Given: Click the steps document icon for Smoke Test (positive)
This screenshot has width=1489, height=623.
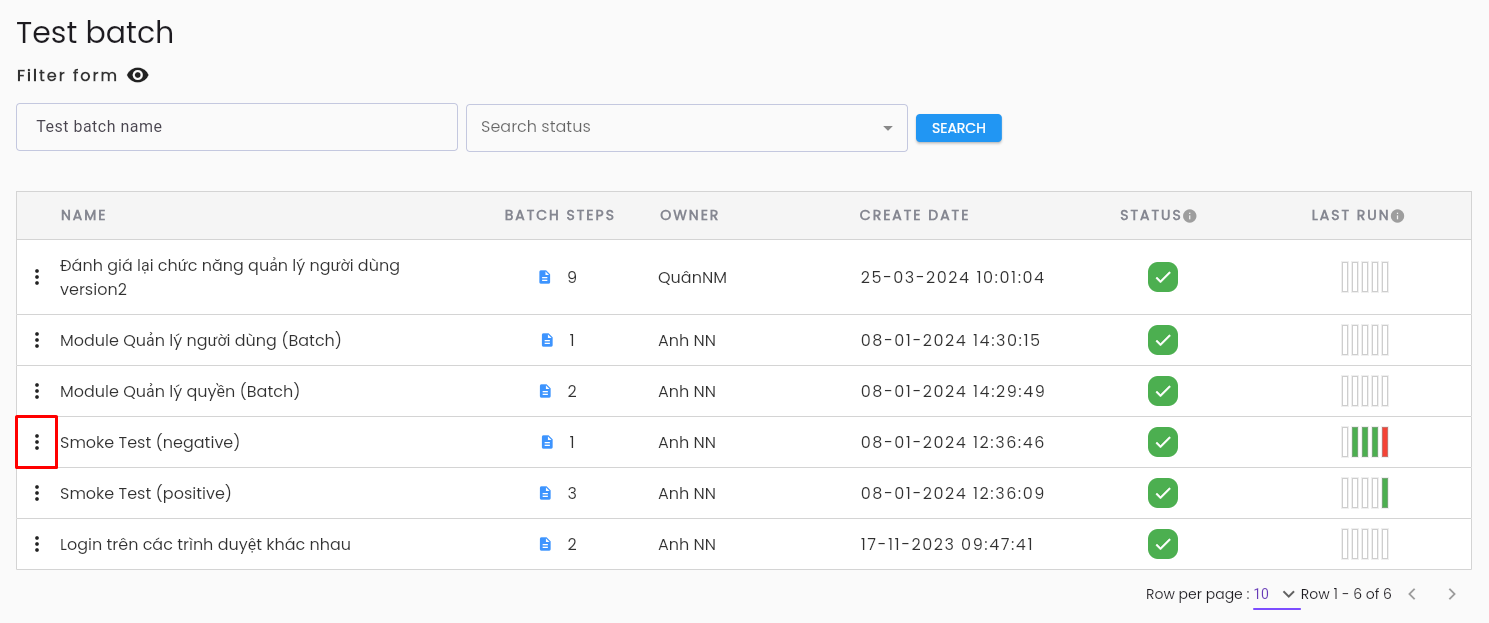Looking at the screenshot, I should 545,493.
